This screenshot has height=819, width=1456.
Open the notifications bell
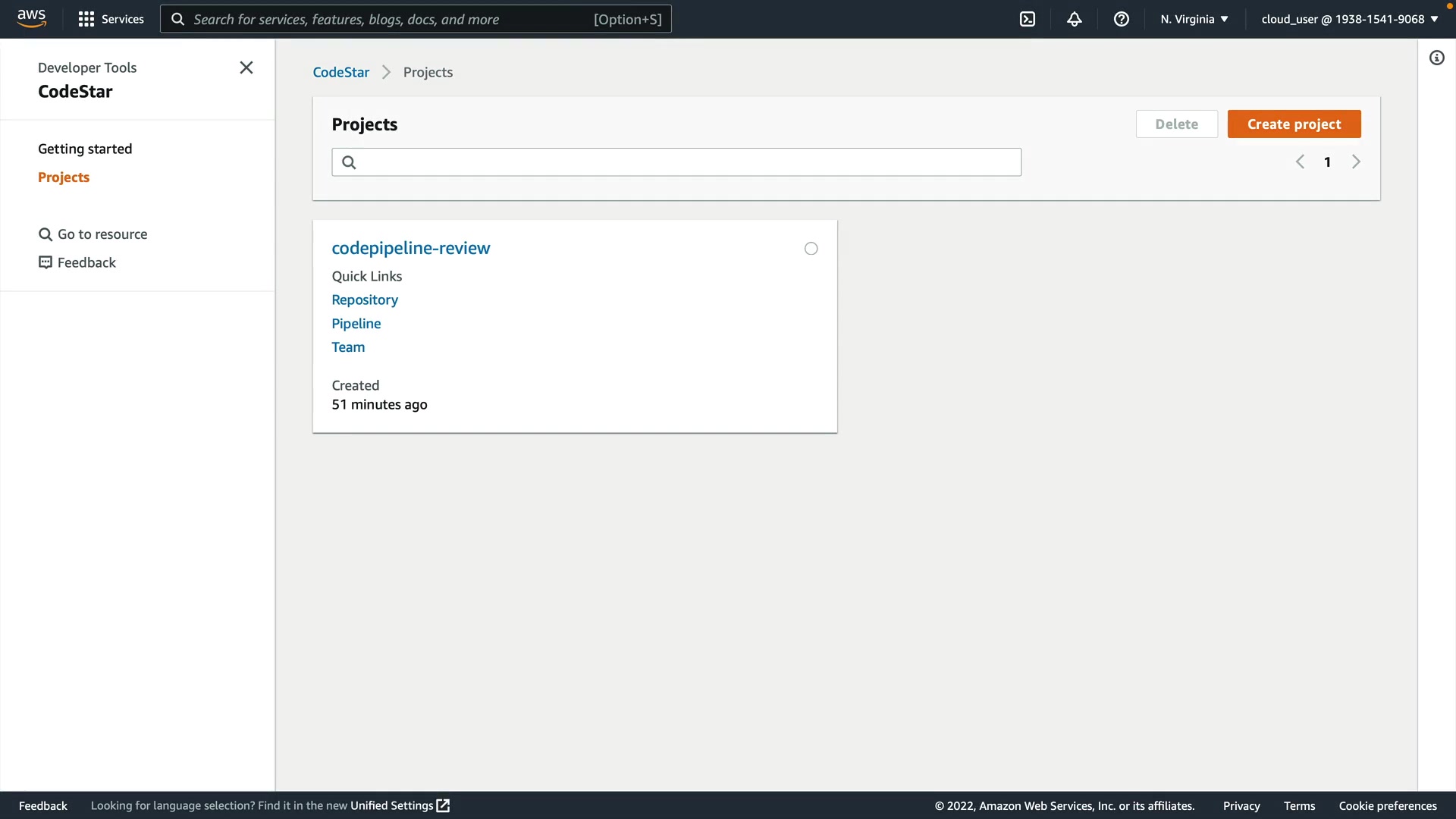1075,19
